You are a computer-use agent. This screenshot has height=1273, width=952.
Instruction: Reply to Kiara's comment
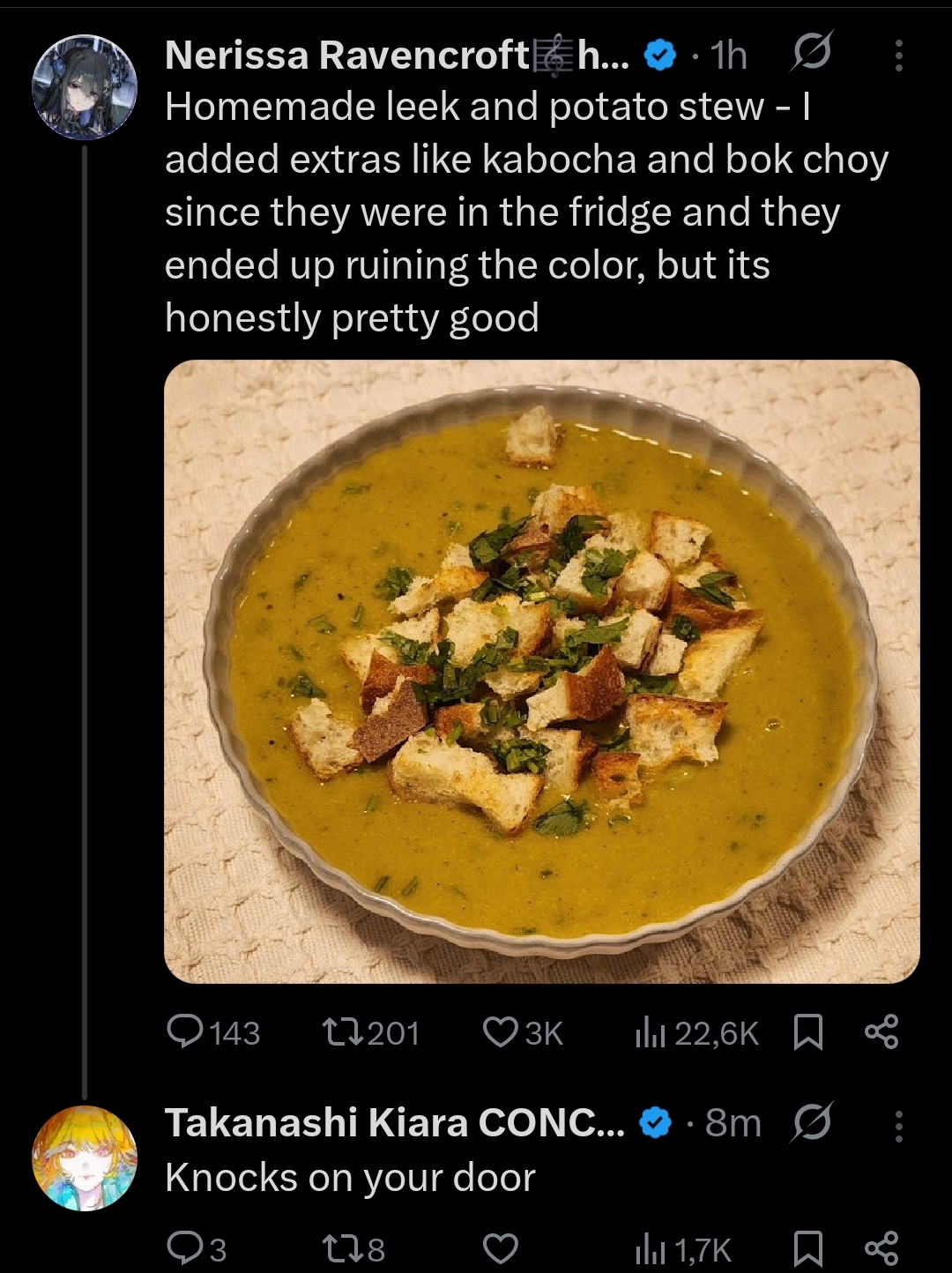click(185, 1248)
